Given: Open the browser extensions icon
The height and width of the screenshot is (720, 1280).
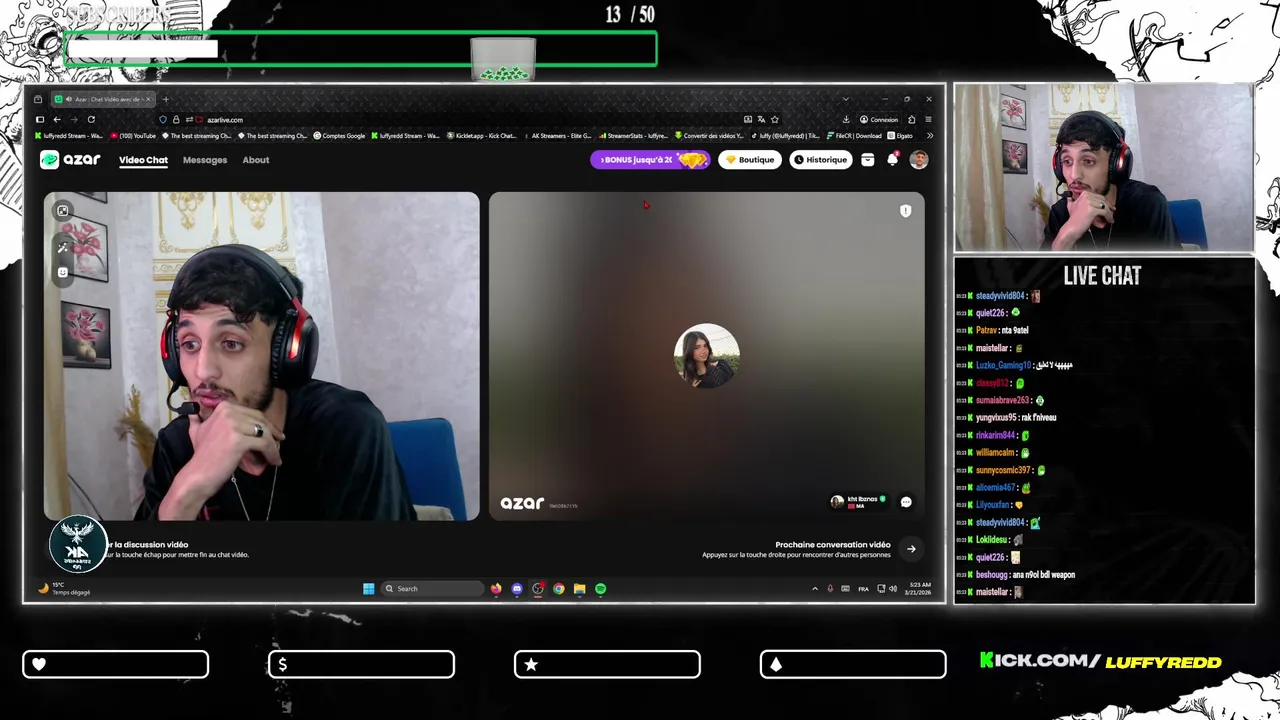Looking at the screenshot, I should click(911, 119).
